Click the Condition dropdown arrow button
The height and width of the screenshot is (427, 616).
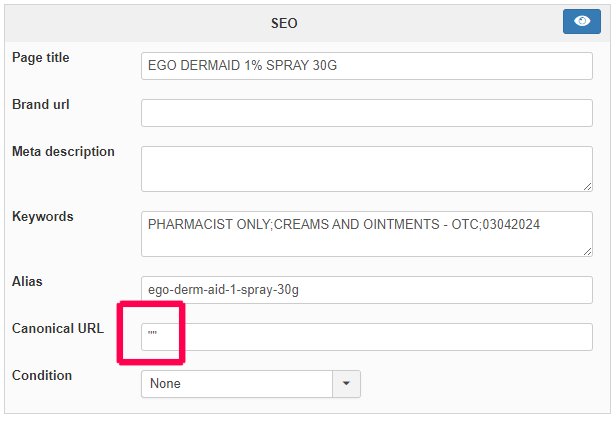346,383
